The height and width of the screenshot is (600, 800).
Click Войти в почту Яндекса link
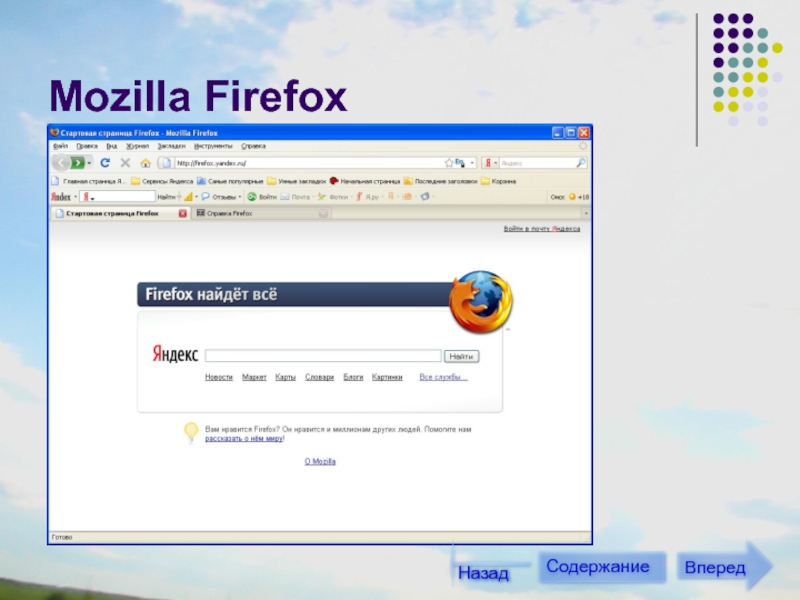(542, 229)
